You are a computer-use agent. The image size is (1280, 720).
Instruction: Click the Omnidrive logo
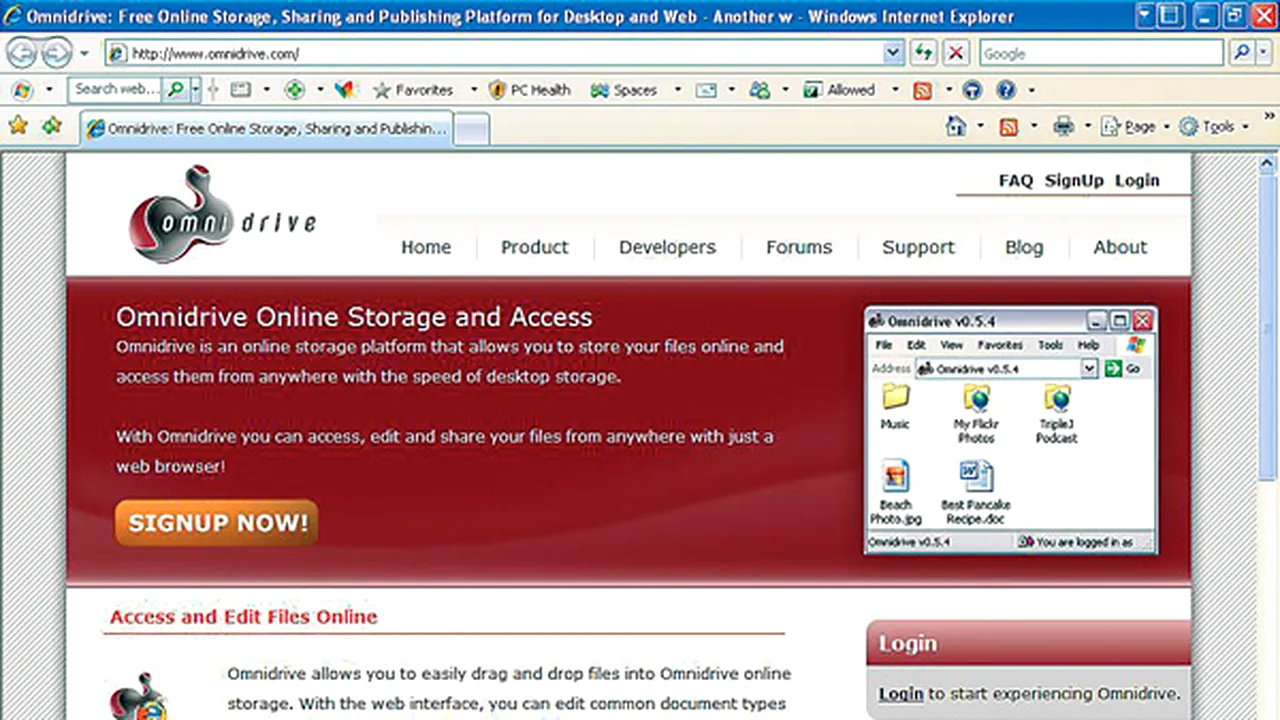coord(222,214)
